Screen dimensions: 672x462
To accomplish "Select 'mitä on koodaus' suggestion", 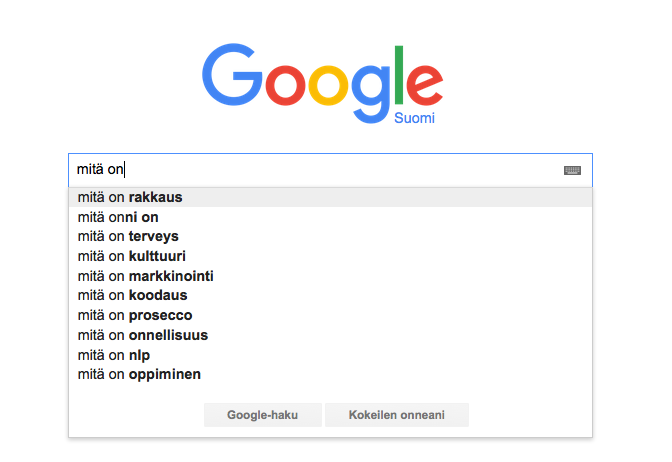I will (330, 295).
